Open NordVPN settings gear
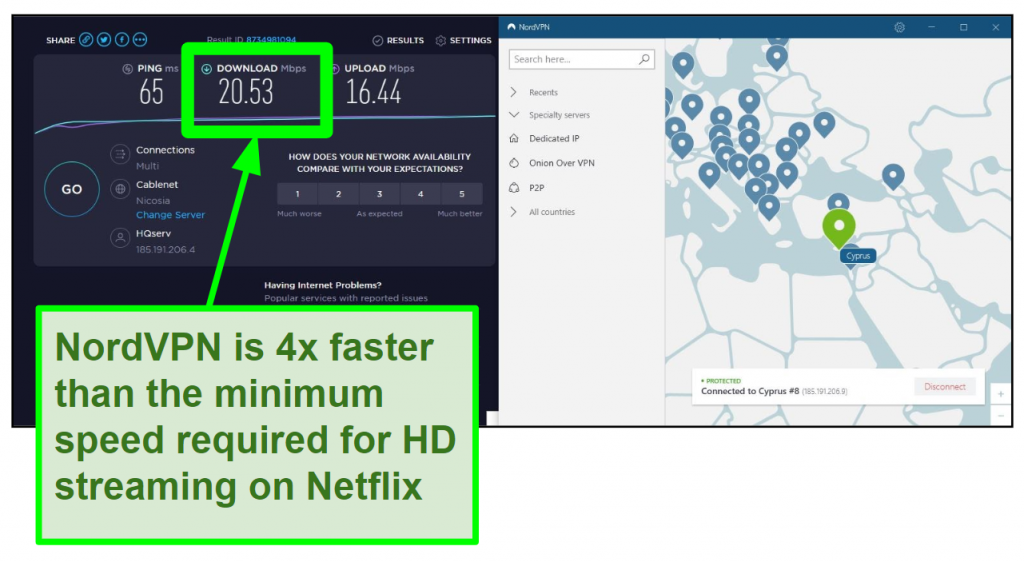This screenshot has width=1024, height=562. coord(899,27)
